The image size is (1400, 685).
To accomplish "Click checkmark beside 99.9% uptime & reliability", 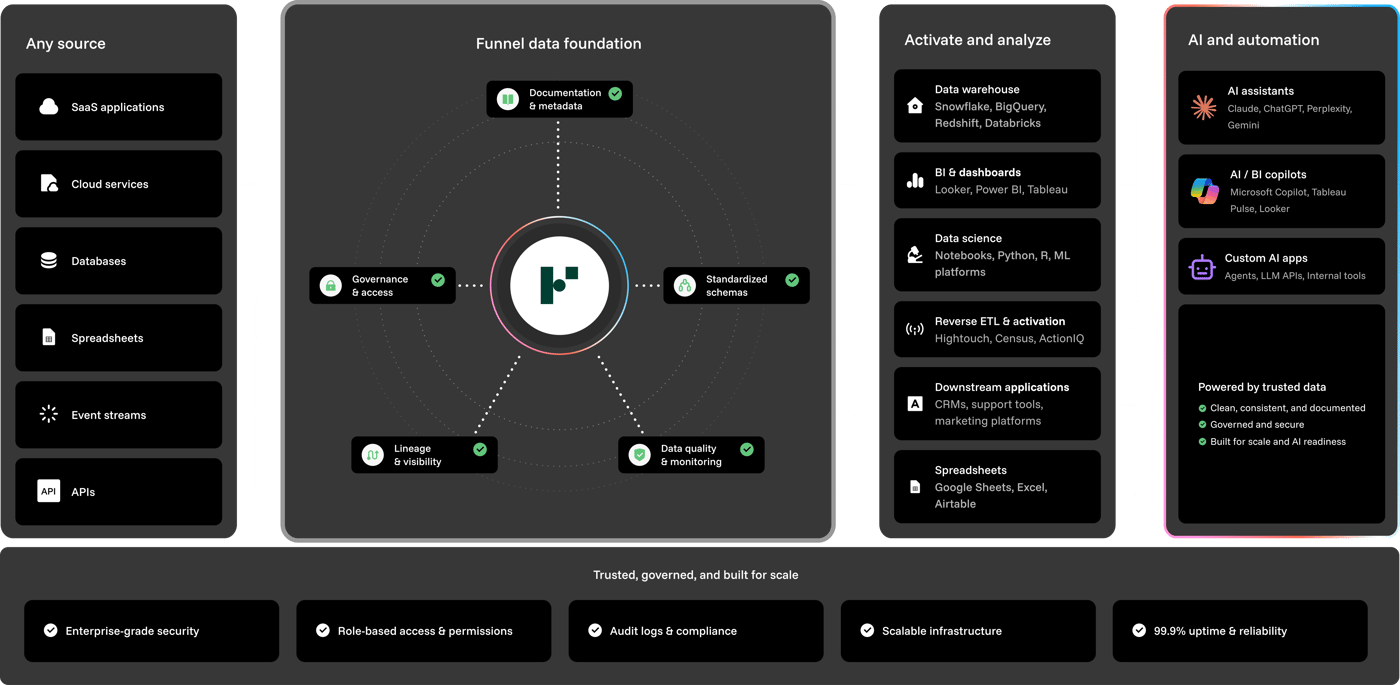I will pos(1139,630).
